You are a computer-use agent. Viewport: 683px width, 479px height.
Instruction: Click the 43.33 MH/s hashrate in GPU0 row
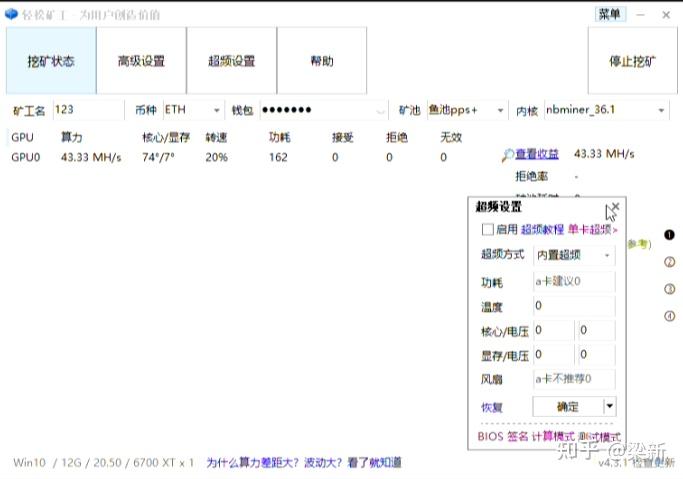(x=91, y=157)
